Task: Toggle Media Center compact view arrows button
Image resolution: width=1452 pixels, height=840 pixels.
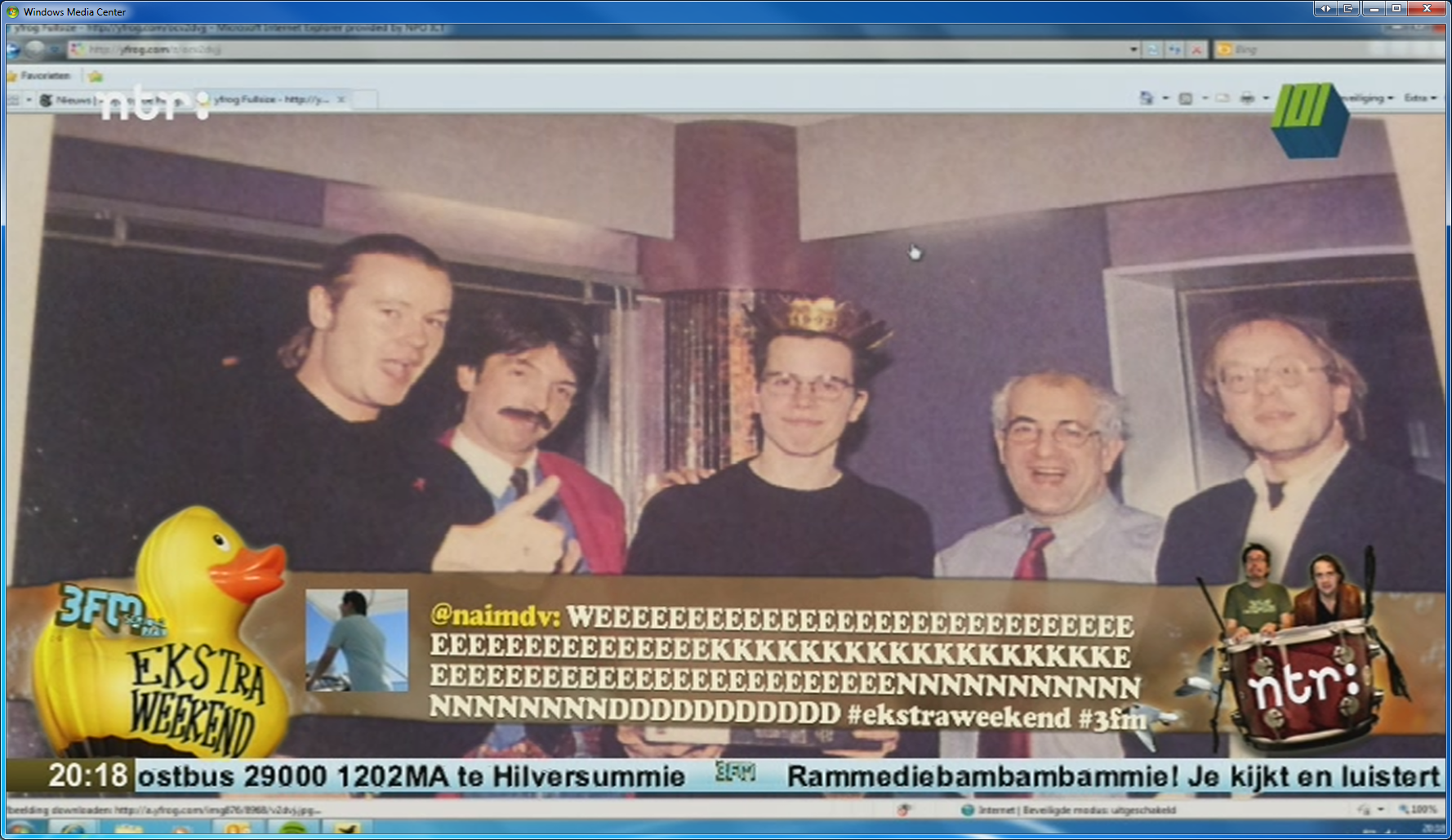Action: pos(1325,8)
